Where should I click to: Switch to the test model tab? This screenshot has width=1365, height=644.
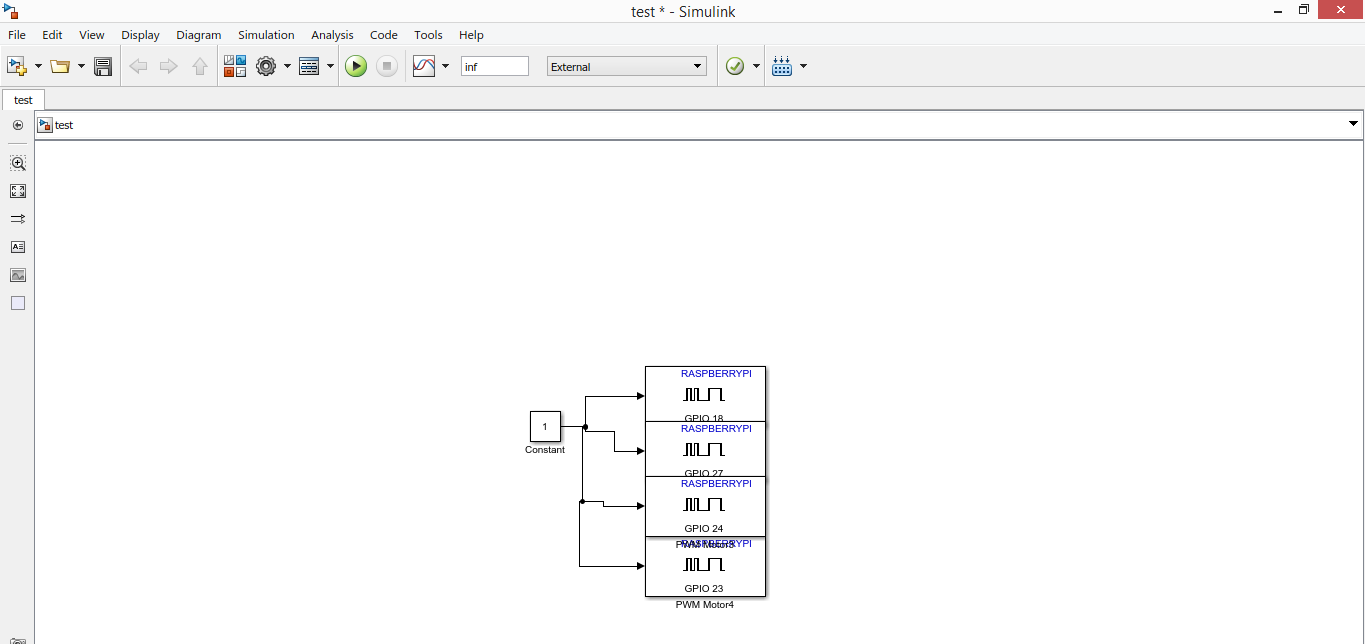coord(23,100)
